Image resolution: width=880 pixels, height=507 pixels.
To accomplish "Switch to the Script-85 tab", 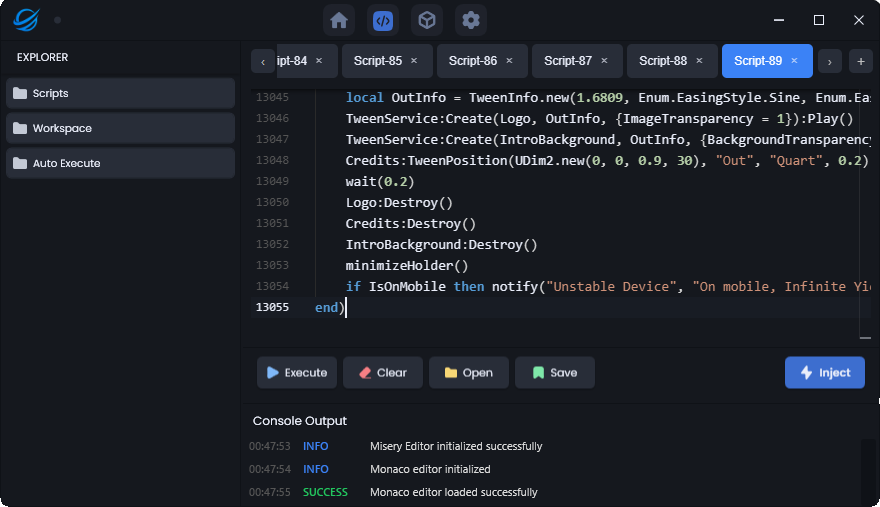I will (378, 61).
